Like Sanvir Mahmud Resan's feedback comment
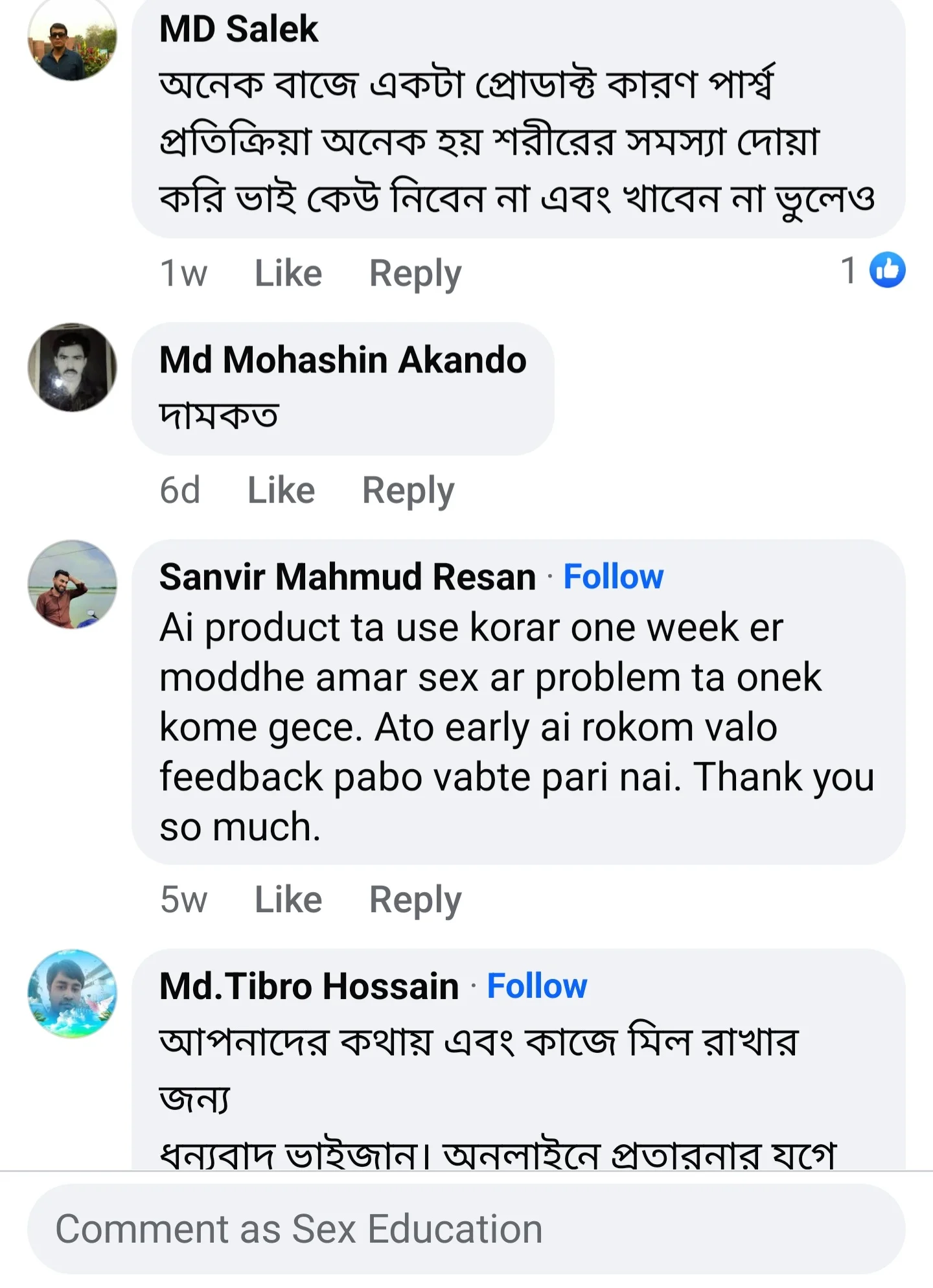This screenshot has height=1288, width=933. (x=288, y=898)
